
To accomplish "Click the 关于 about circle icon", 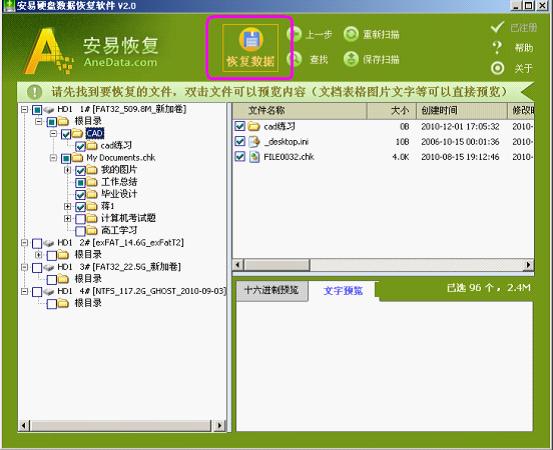I will click(497, 68).
